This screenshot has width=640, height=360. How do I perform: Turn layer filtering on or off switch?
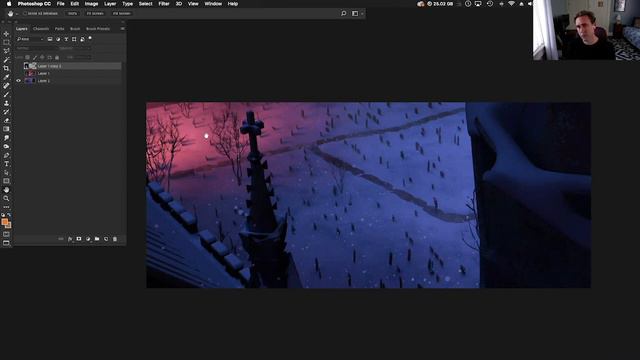point(90,39)
